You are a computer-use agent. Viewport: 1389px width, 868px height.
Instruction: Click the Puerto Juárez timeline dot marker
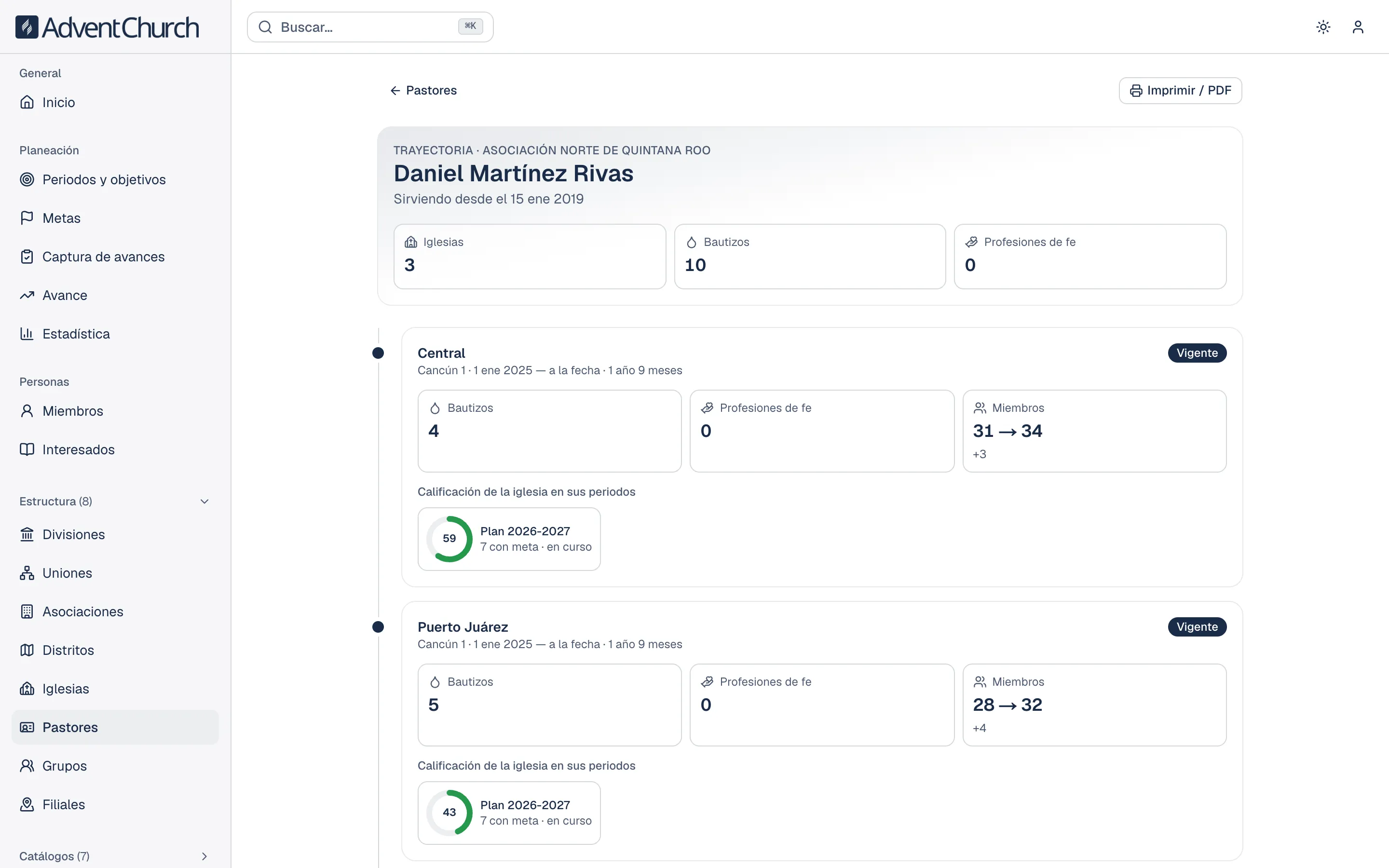[378, 627]
